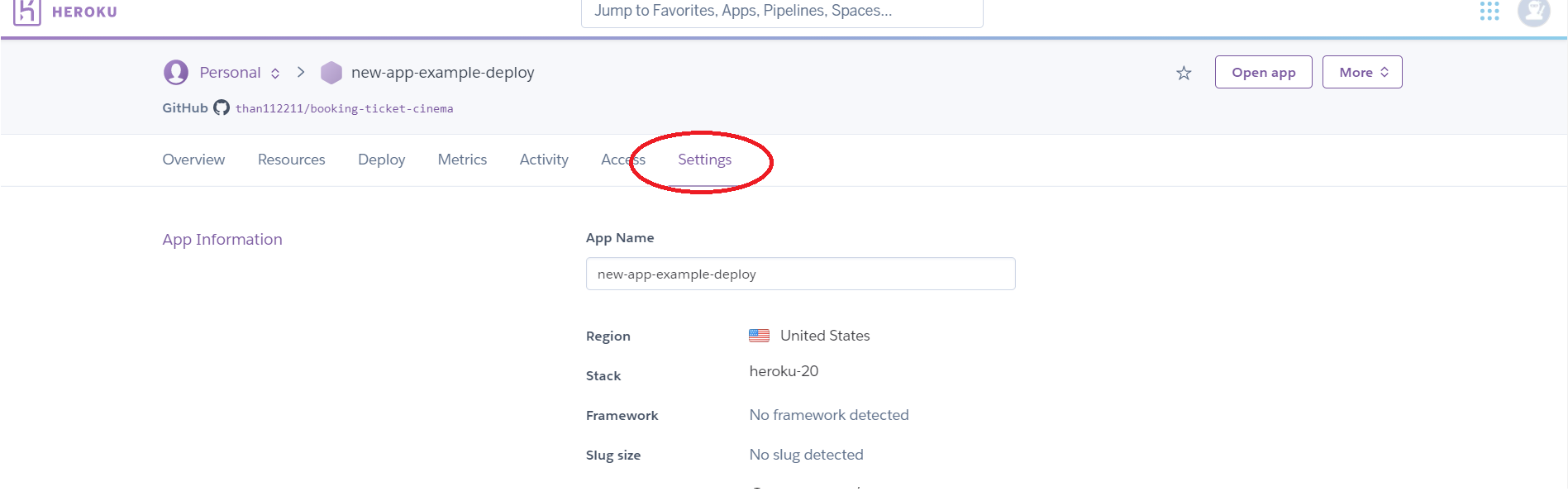Click the United States flag icon

click(759, 336)
